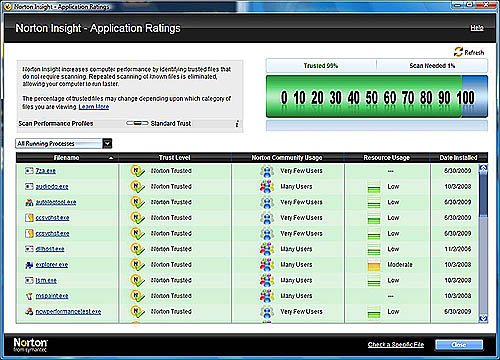
Task: Click the info icon beside Standard Trust
Action: pyautogui.click(x=237, y=124)
